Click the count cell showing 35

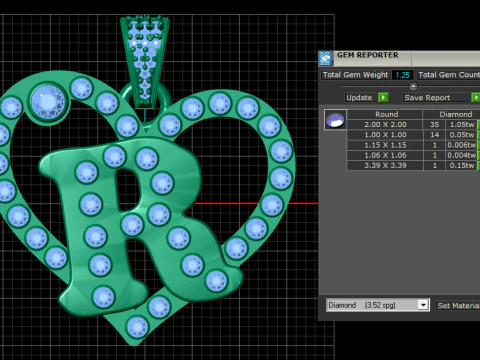(x=434, y=125)
